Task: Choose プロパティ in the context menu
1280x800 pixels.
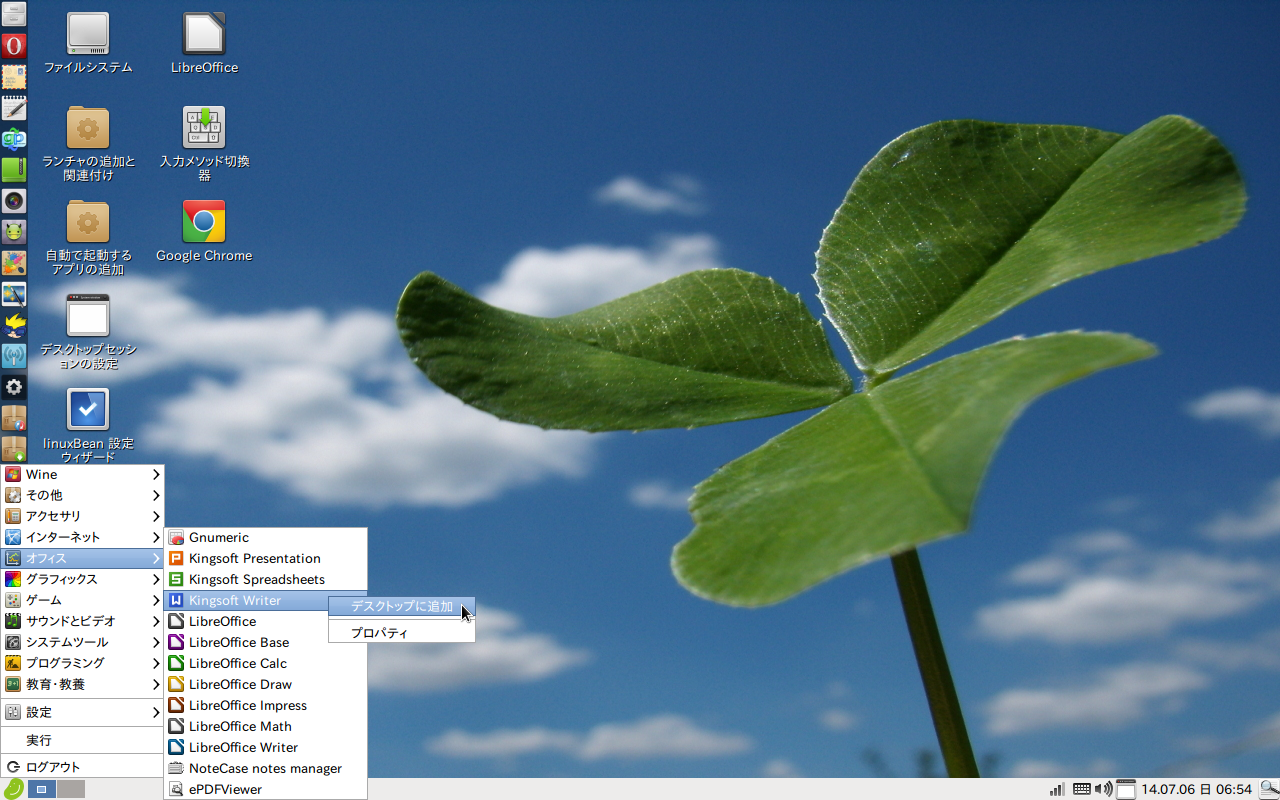Action: click(x=402, y=632)
